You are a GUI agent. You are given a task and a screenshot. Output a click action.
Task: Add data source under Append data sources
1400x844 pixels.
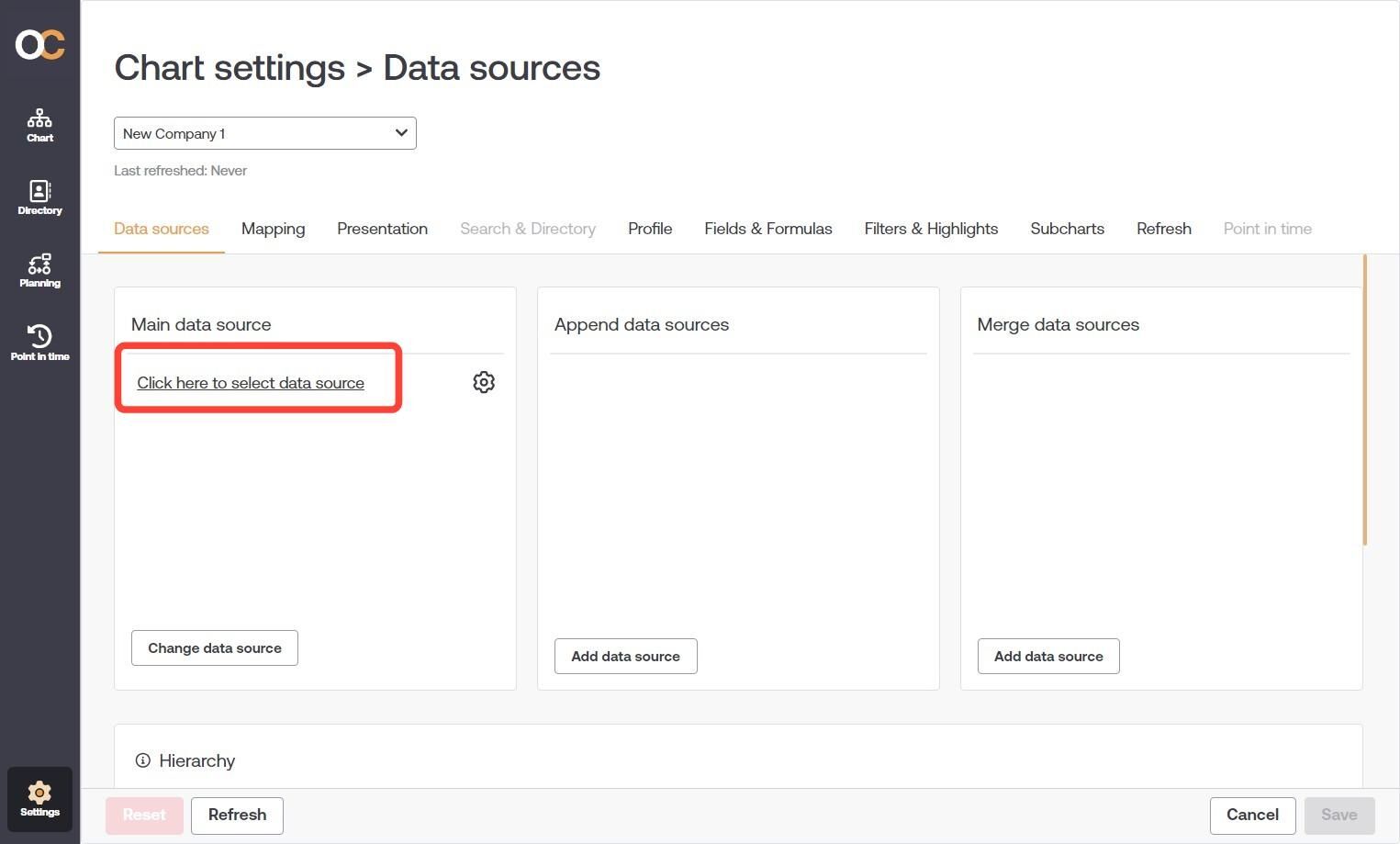(625, 657)
